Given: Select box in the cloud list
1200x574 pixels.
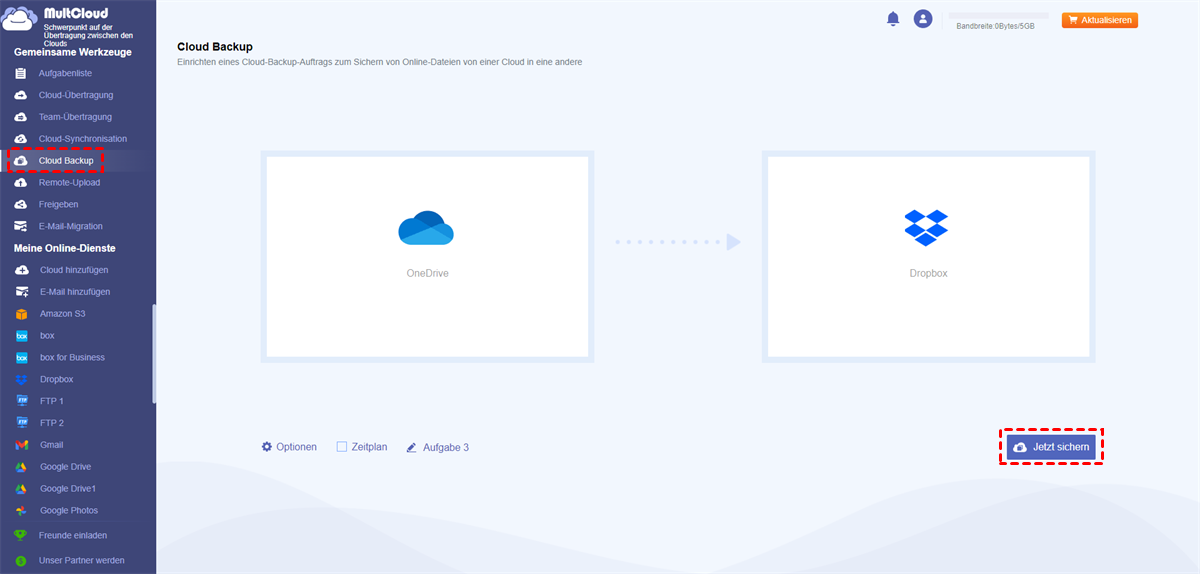Looking at the screenshot, I should (47, 336).
